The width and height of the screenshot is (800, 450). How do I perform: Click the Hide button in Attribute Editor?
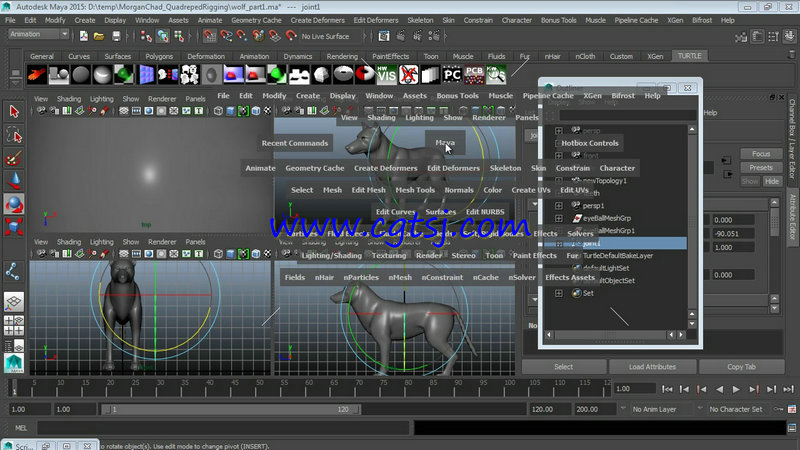pos(771,181)
